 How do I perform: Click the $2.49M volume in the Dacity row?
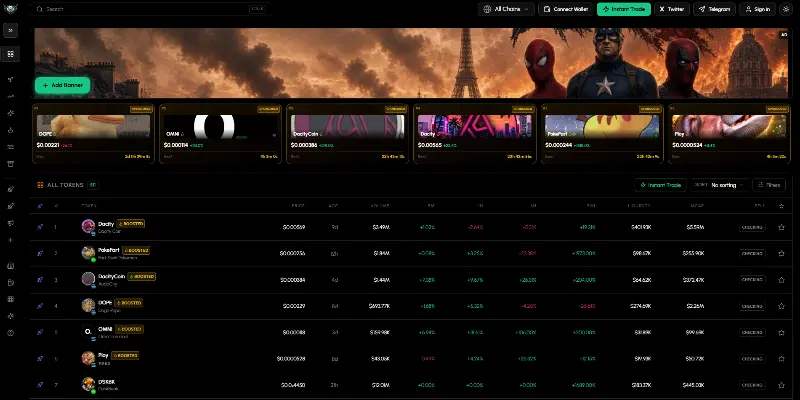pyautogui.click(x=381, y=227)
